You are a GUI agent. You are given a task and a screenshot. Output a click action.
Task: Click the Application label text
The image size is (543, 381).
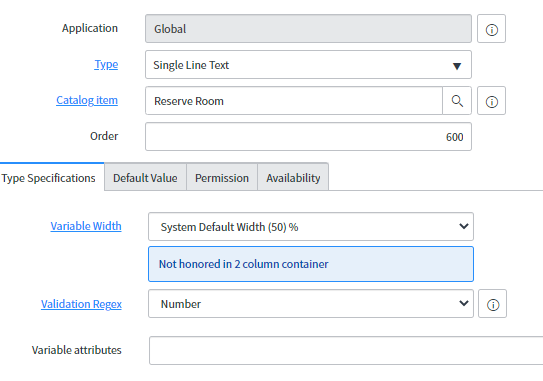coord(90,28)
